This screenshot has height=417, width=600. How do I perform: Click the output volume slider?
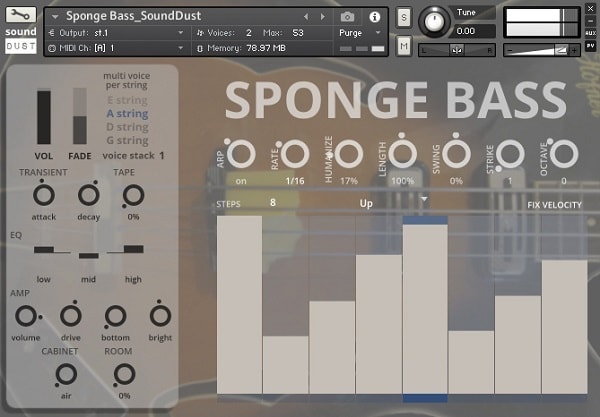click(x=541, y=50)
